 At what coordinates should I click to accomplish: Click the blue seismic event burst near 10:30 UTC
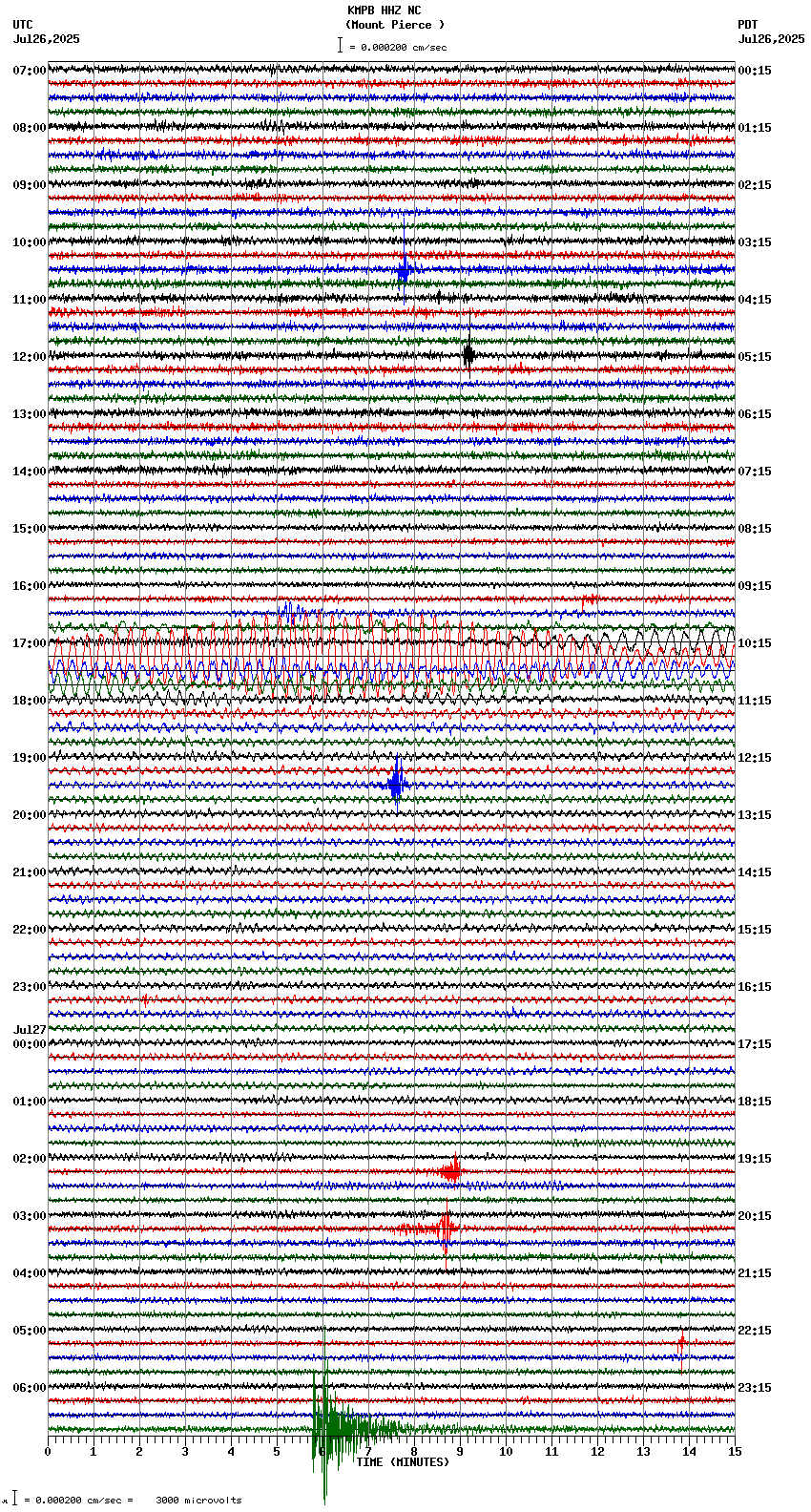click(x=404, y=270)
